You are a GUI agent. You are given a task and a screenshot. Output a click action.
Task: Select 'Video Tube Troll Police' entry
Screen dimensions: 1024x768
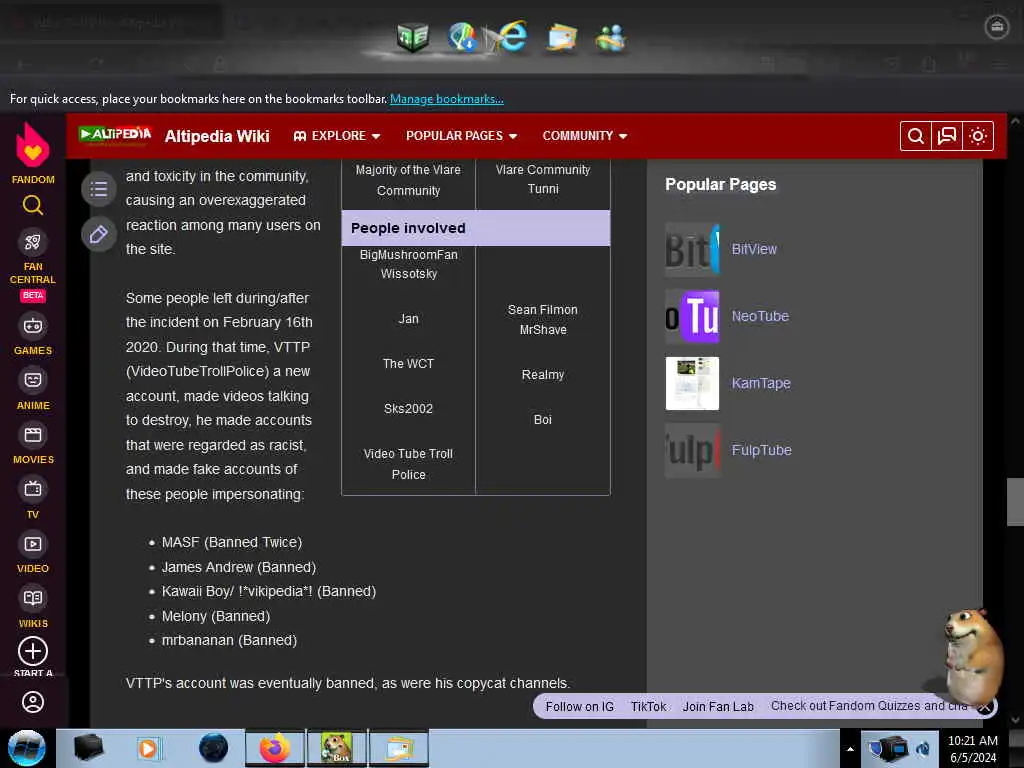[x=408, y=464]
